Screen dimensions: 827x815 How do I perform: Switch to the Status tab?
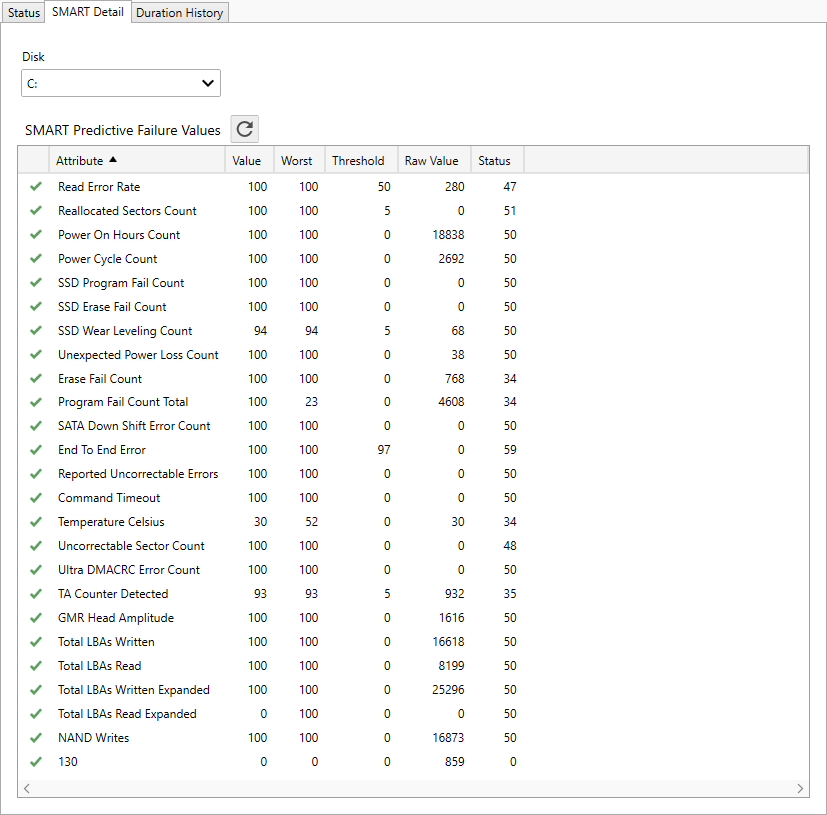click(24, 13)
